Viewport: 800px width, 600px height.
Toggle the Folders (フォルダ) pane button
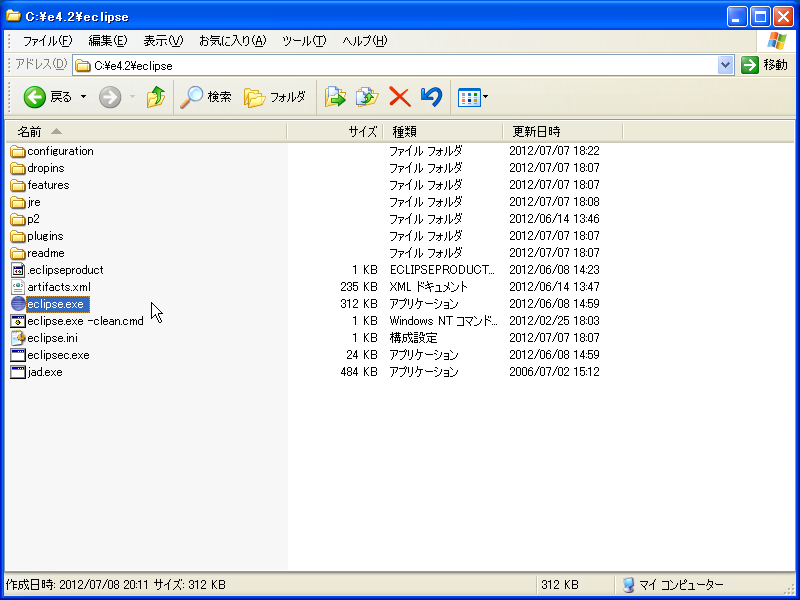274,96
